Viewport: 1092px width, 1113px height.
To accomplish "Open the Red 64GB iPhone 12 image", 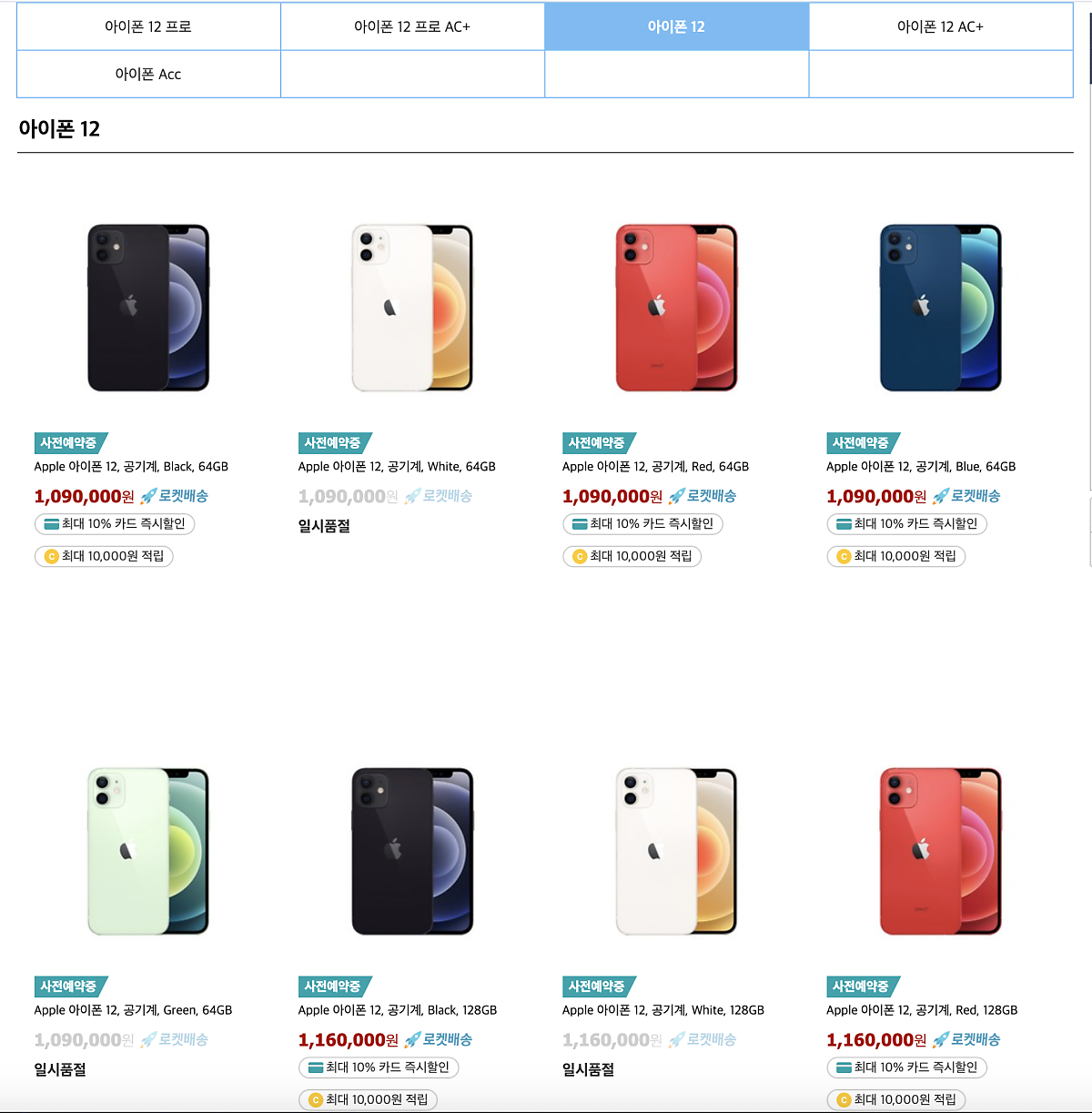I will 676,308.
